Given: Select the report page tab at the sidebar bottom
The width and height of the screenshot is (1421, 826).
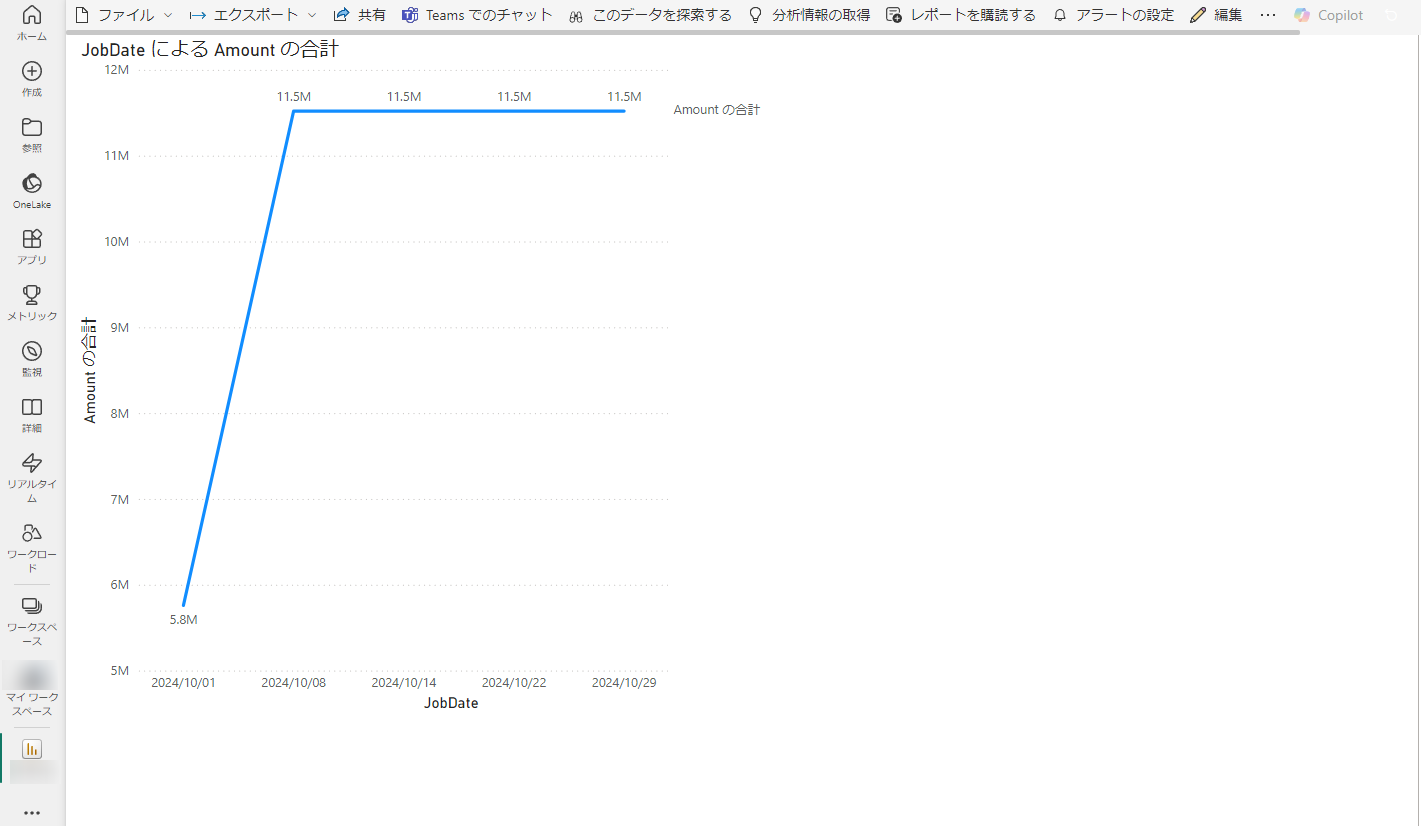Looking at the screenshot, I should [31, 748].
